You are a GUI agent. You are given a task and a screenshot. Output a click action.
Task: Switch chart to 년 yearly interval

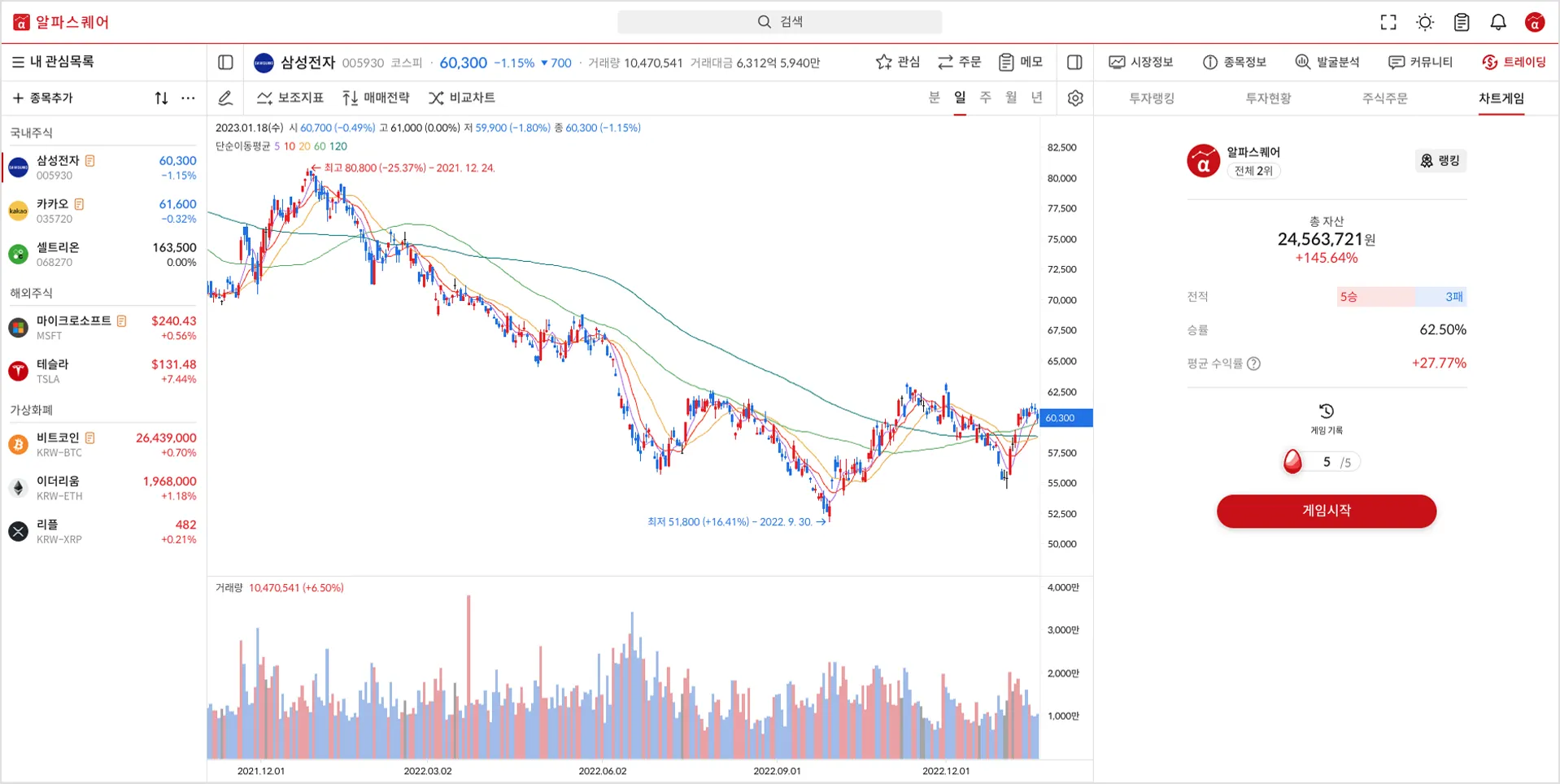(1037, 98)
